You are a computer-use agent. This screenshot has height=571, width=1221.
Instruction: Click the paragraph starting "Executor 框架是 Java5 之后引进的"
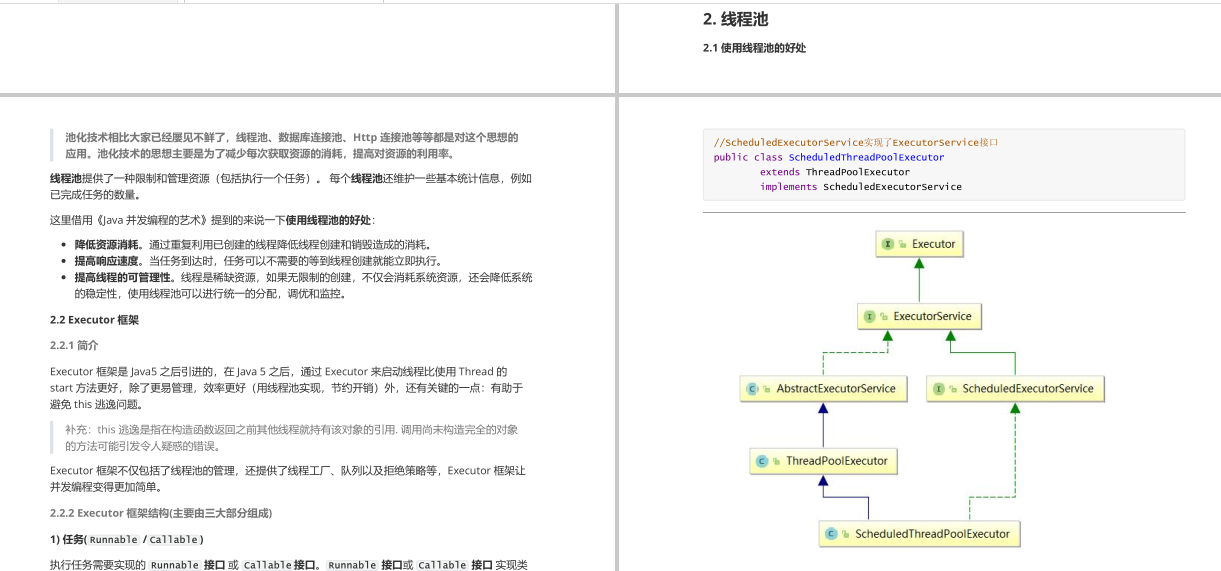(287, 388)
